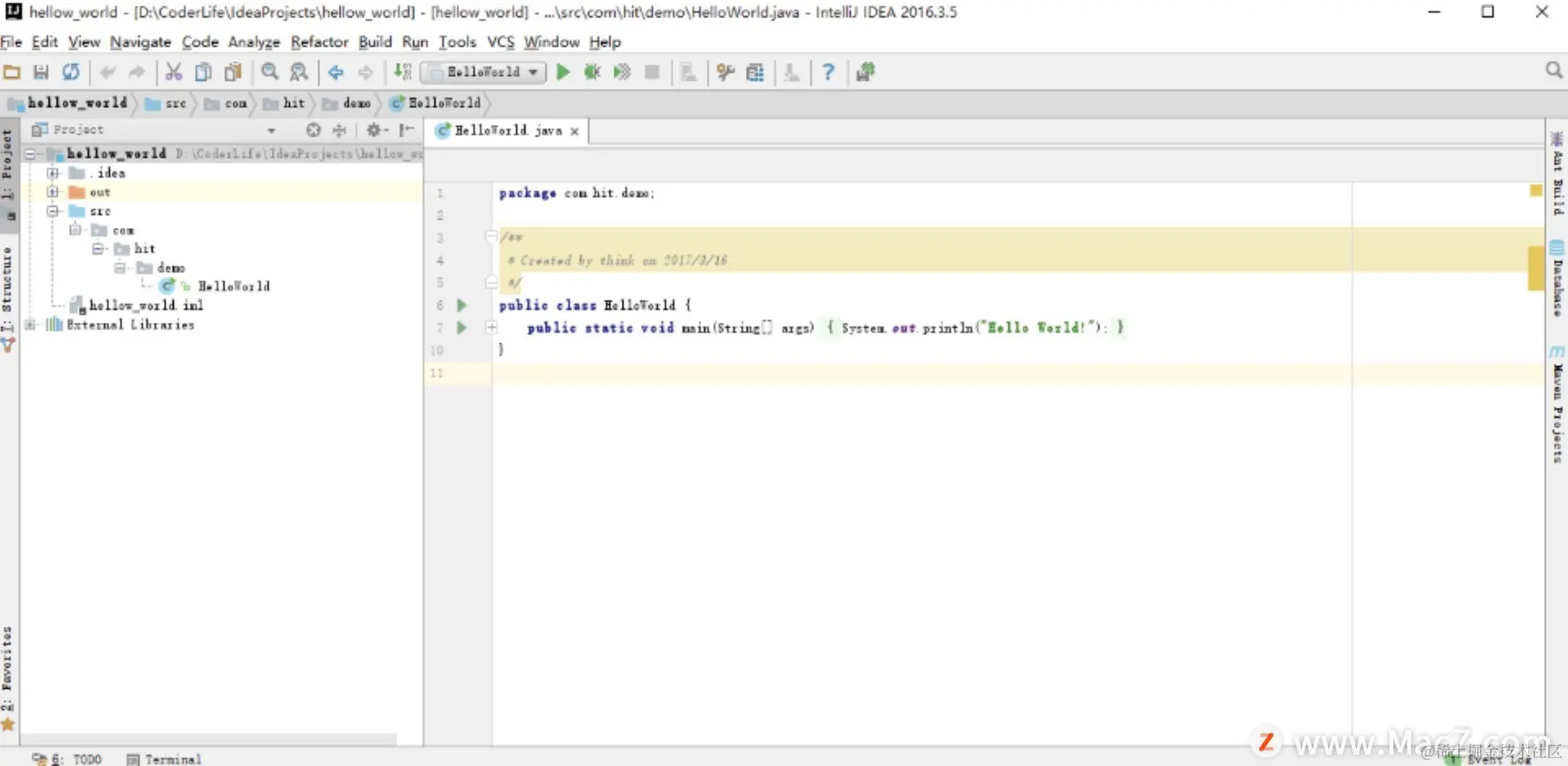Expand the out folder node
This screenshot has height=766, width=1568.
(x=53, y=192)
